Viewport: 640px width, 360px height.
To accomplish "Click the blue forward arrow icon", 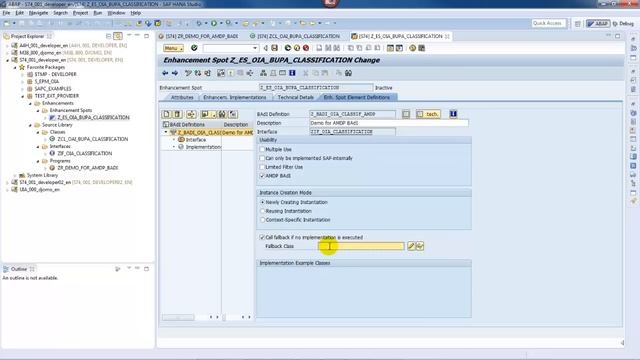I will point(175,73).
